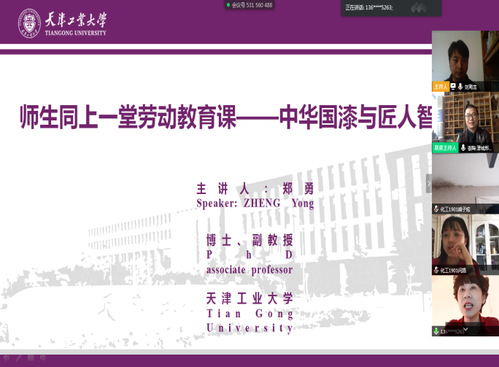Click the green 联席主持人 co-host badge
499x367 pixels.
445,148
